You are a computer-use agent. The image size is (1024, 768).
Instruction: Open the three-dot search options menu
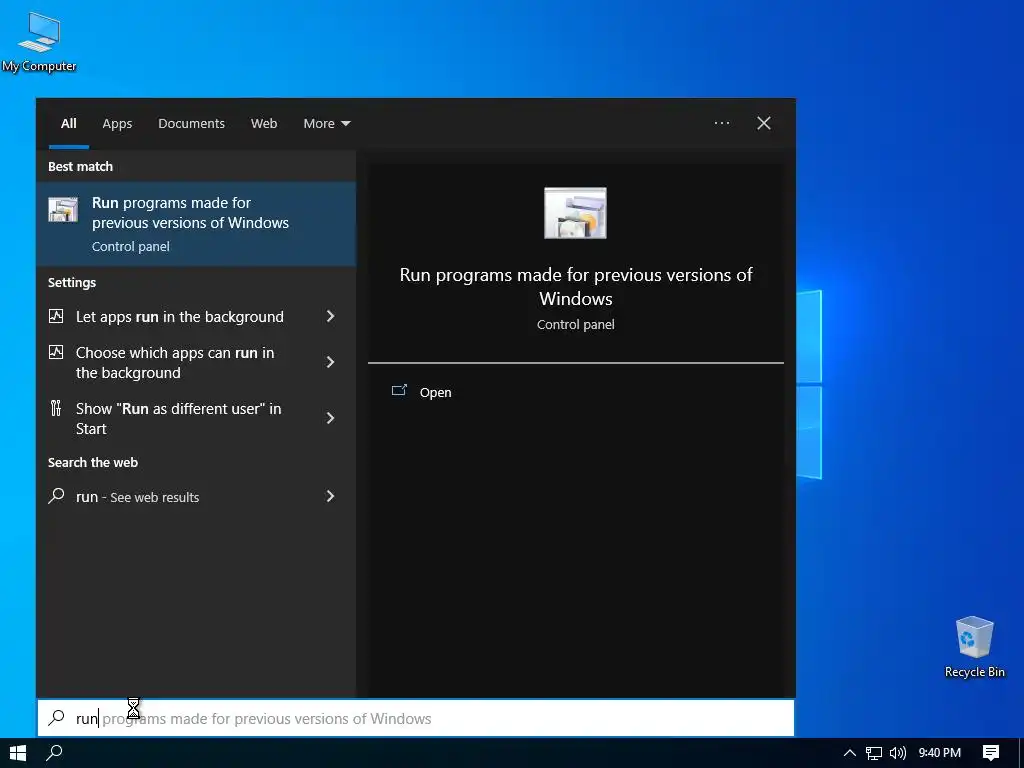point(722,123)
